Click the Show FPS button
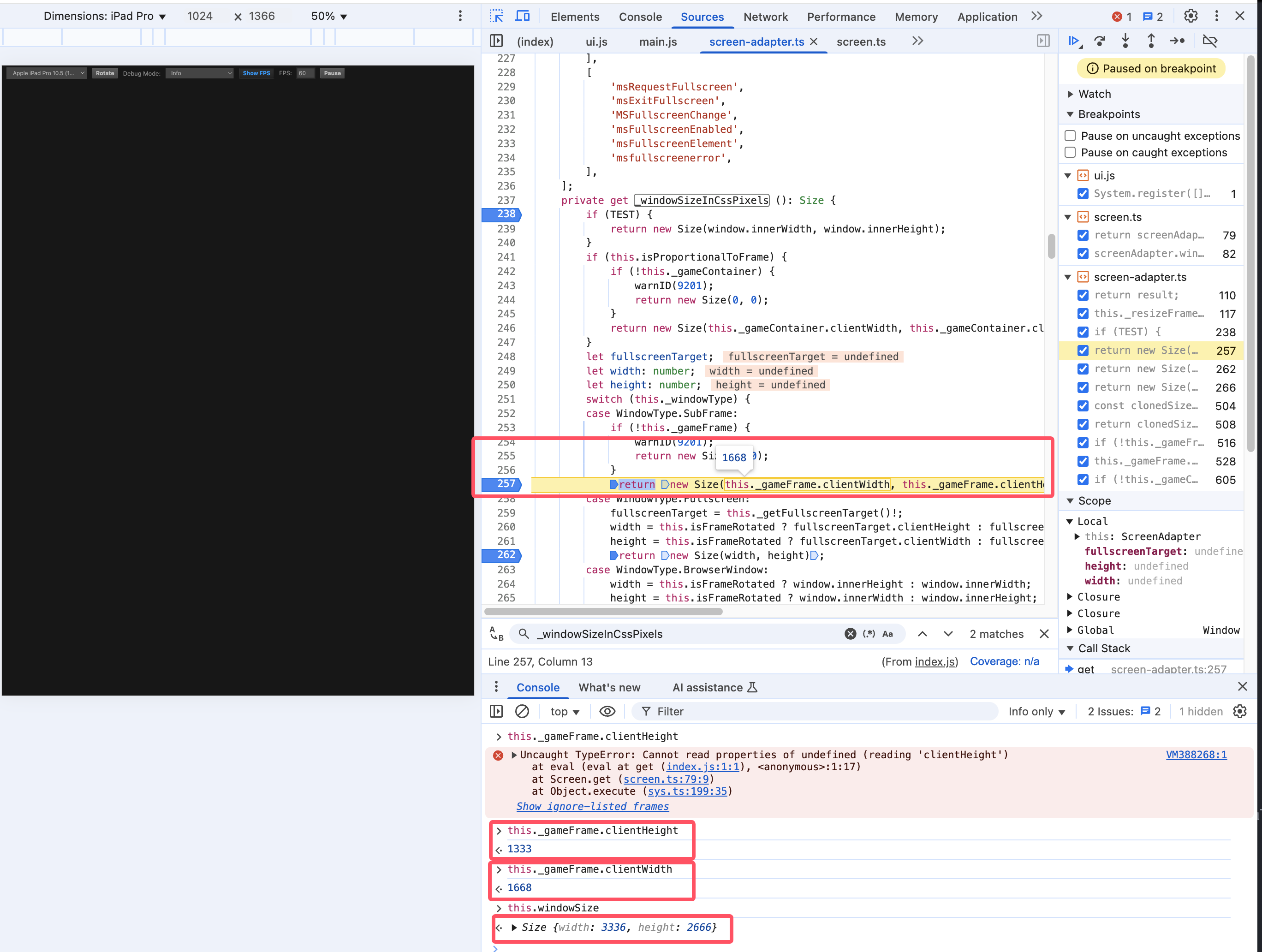Screen dimensions: 1262x952 click(x=256, y=73)
